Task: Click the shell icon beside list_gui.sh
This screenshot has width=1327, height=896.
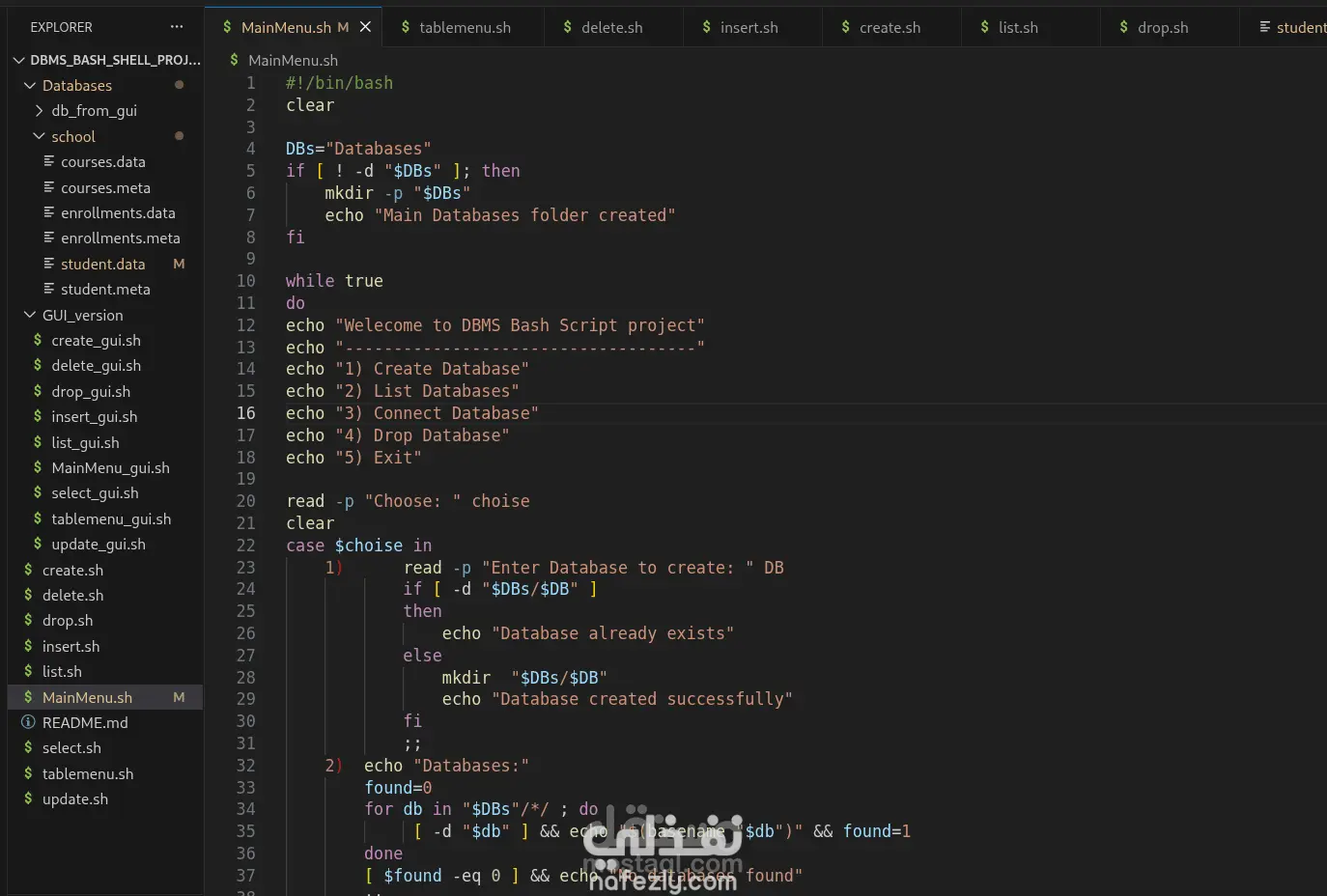Action: click(x=38, y=442)
